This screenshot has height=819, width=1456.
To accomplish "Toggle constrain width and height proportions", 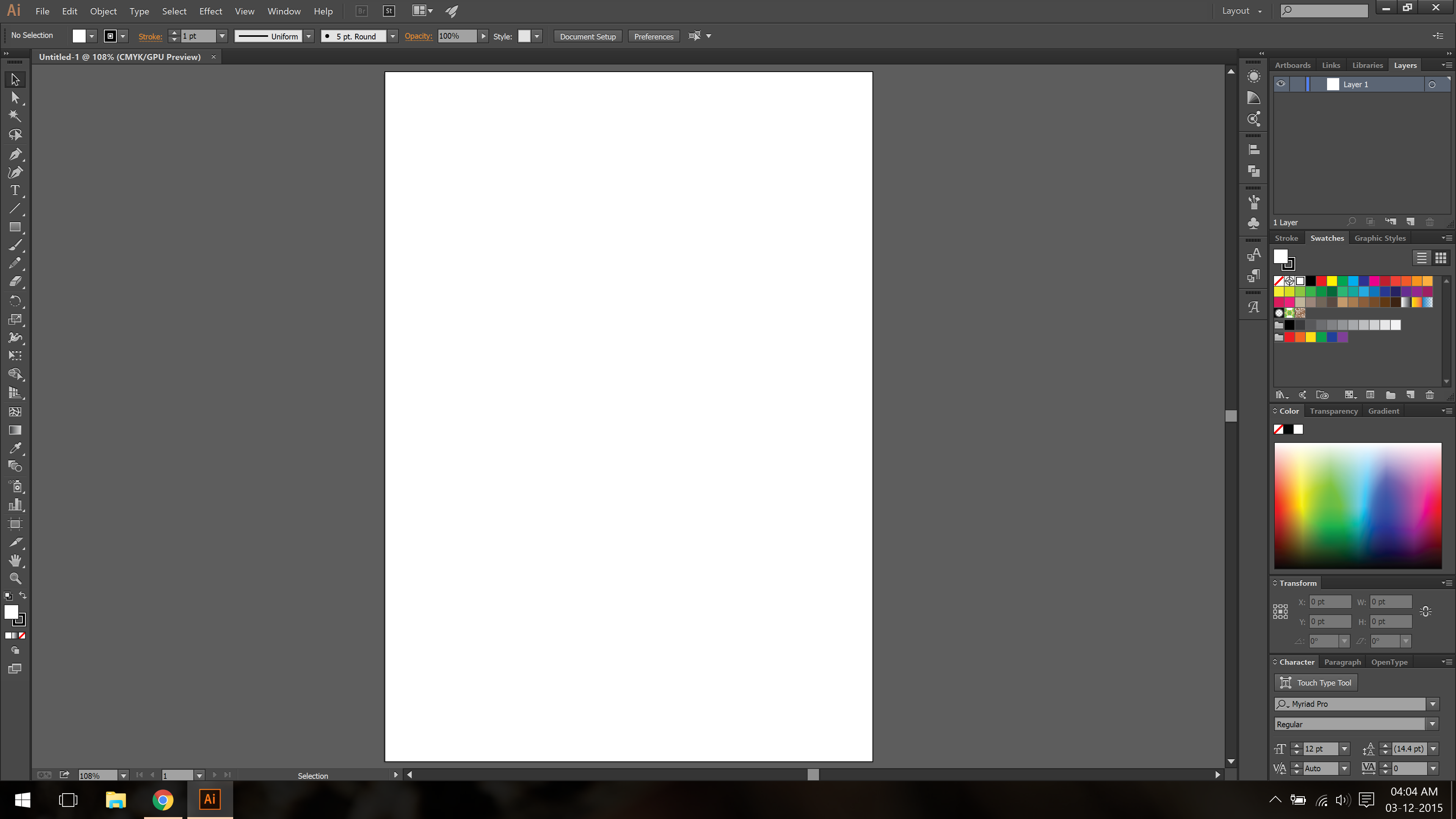I will (1426, 612).
